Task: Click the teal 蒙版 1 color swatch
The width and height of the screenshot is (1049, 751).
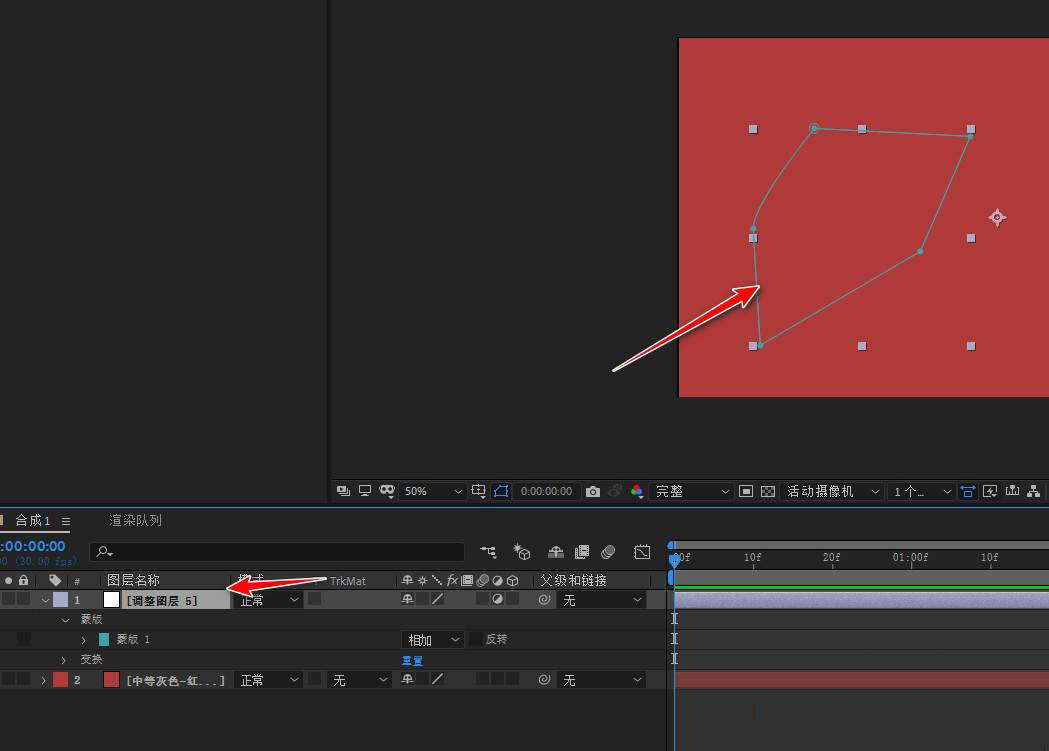Action: [x=104, y=639]
